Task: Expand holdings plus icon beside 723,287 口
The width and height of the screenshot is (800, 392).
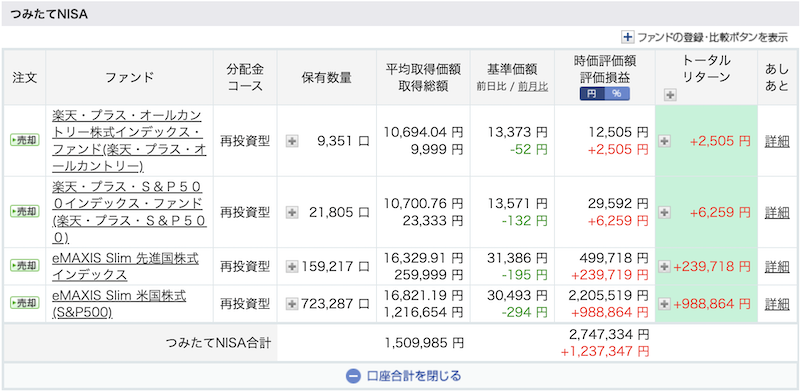Action: click(292, 304)
